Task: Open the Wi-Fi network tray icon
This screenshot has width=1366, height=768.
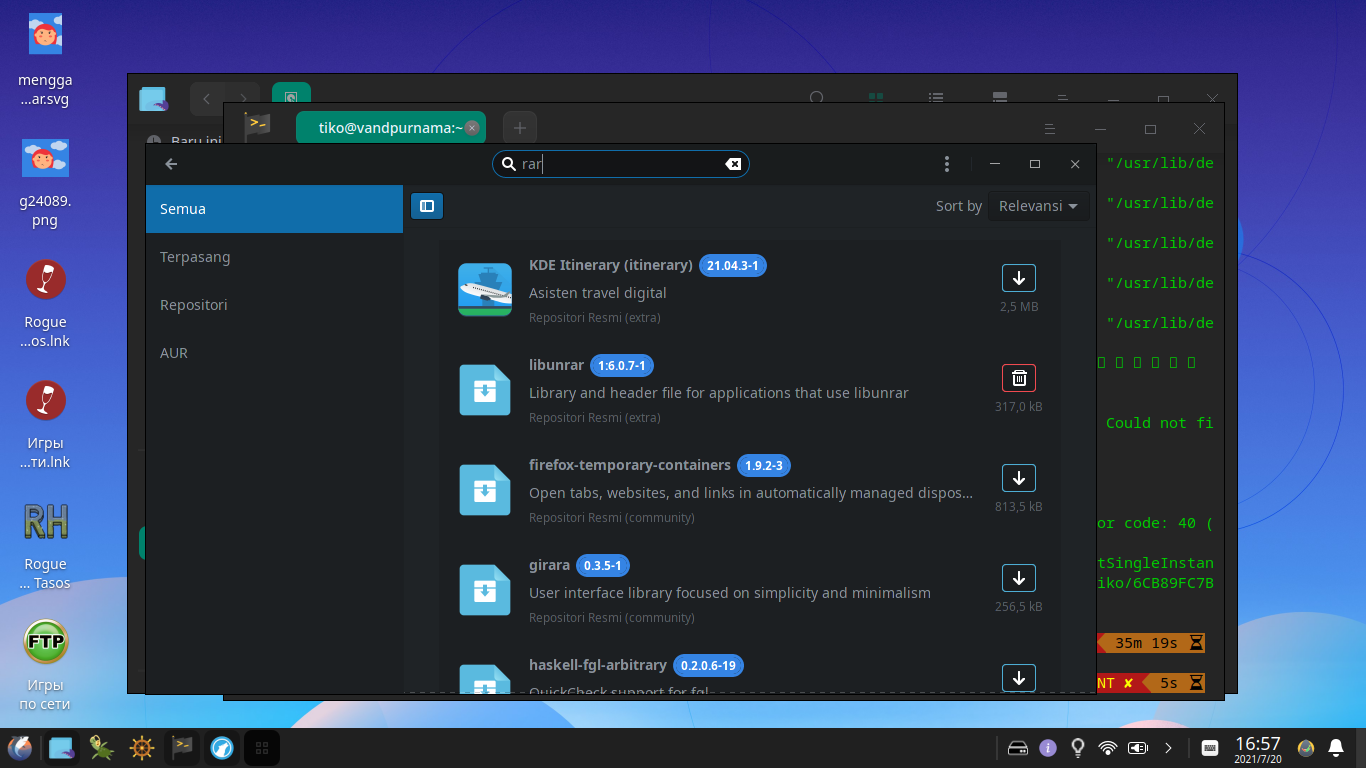Action: 1107,747
